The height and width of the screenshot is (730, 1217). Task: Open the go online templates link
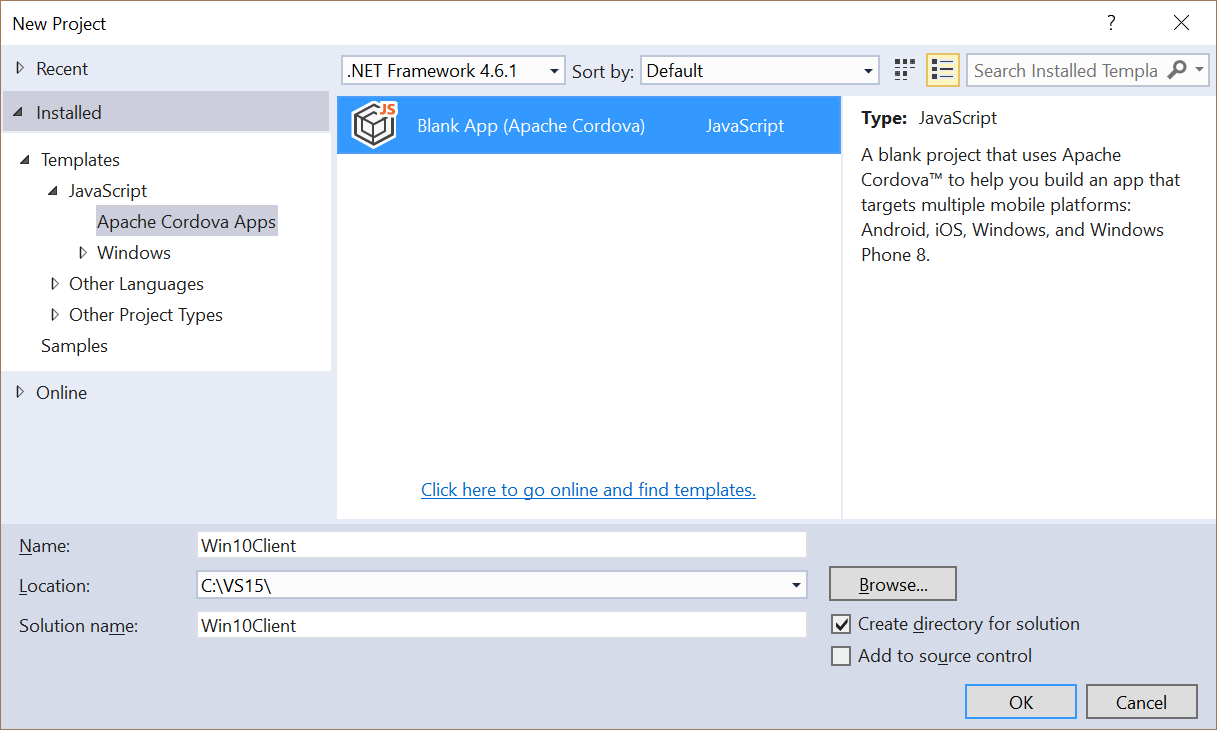click(588, 489)
